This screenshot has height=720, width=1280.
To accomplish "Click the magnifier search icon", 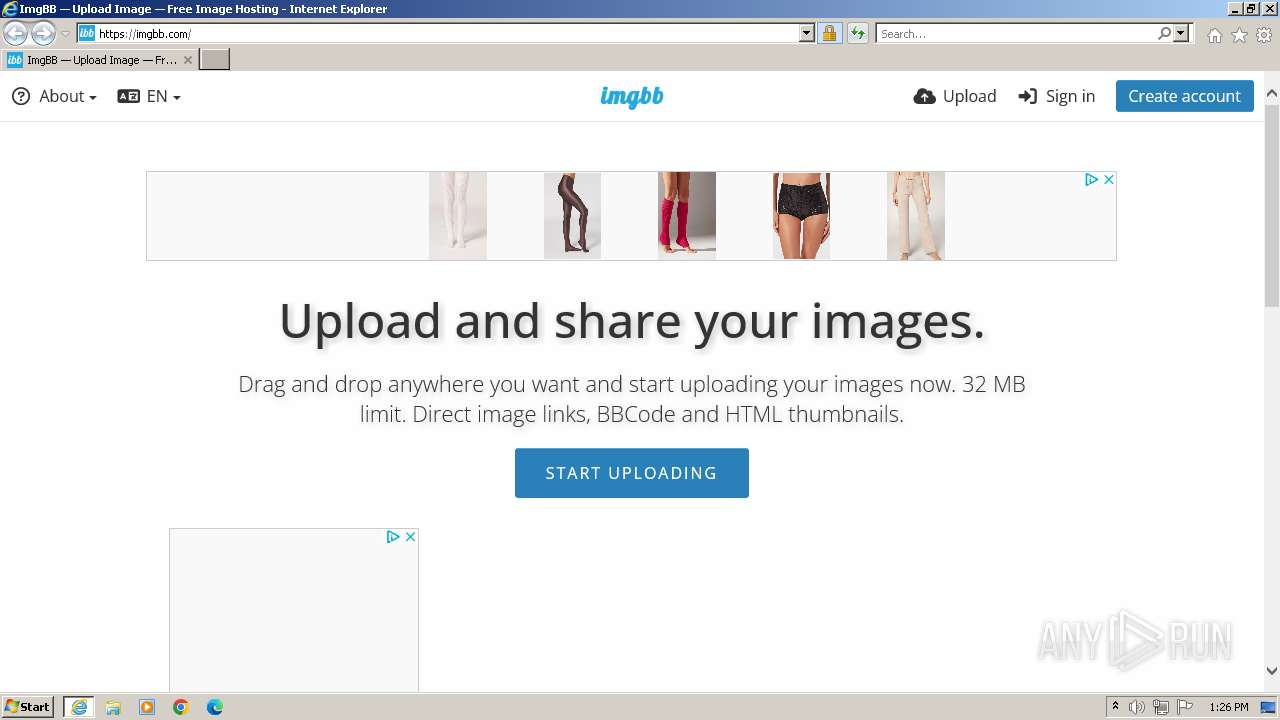I will pyautogui.click(x=1164, y=33).
